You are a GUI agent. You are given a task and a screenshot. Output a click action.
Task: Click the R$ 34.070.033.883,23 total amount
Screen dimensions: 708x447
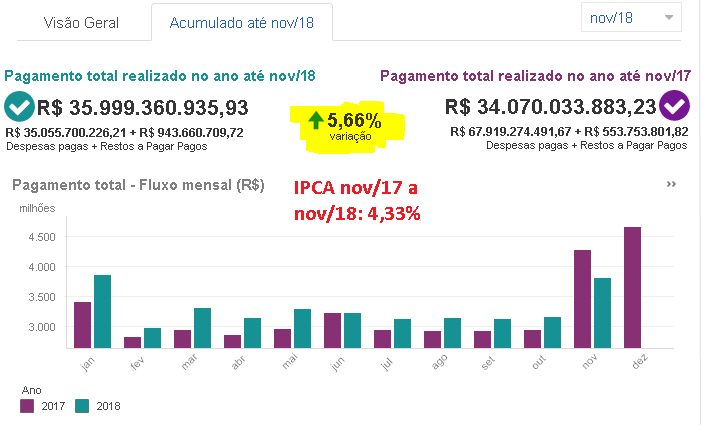click(551, 107)
